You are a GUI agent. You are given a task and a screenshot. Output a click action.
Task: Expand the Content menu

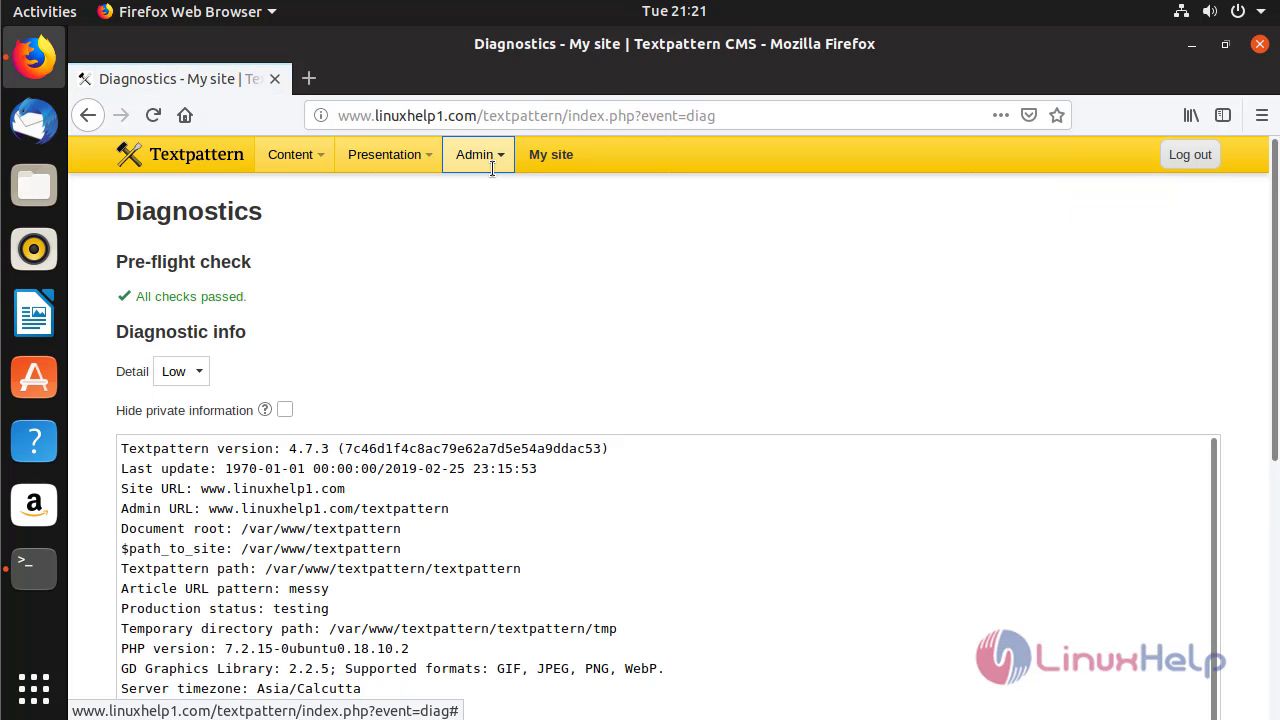pos(295,154)
